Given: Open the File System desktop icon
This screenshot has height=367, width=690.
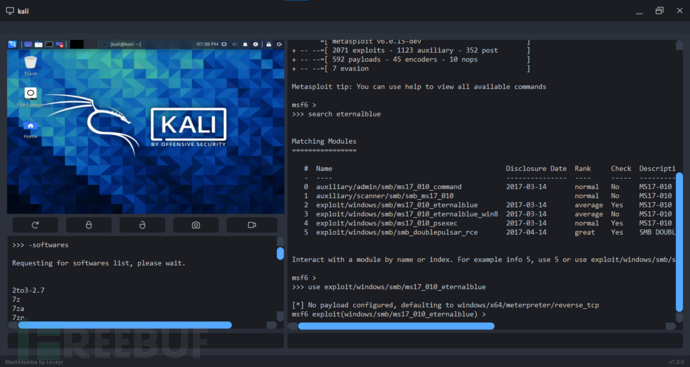Looking at the screenshot, I should click(x=30, y=97).
